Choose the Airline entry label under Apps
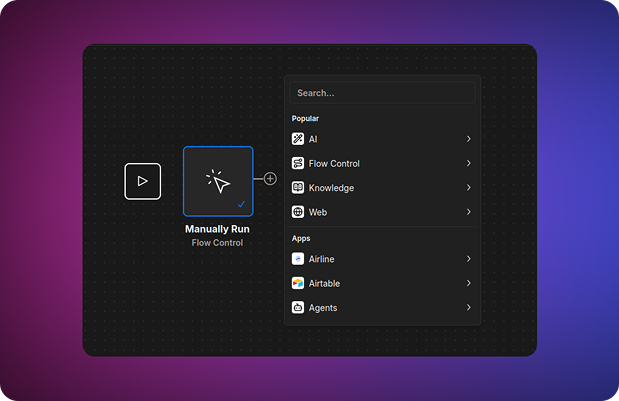This screenshot has width=619, height=401. (x=322, y=259)
